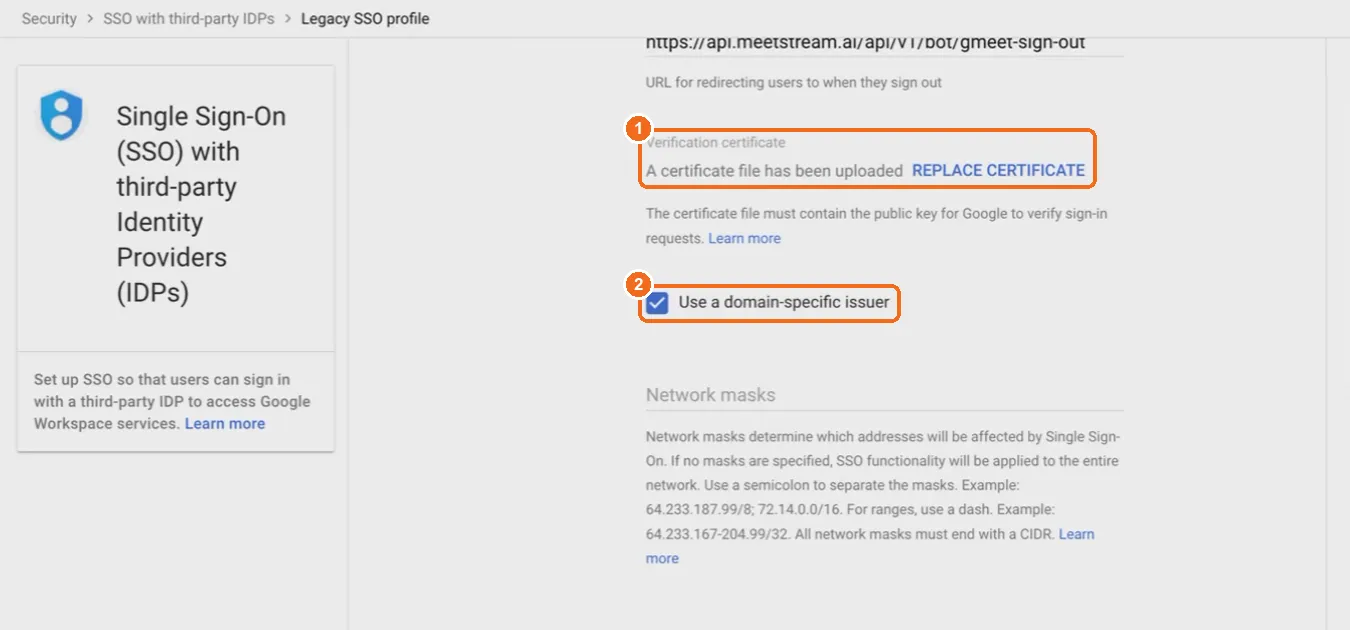
Task: Open the Security breadcrumb
Action: pyautogui.click(x=49, y=19)
